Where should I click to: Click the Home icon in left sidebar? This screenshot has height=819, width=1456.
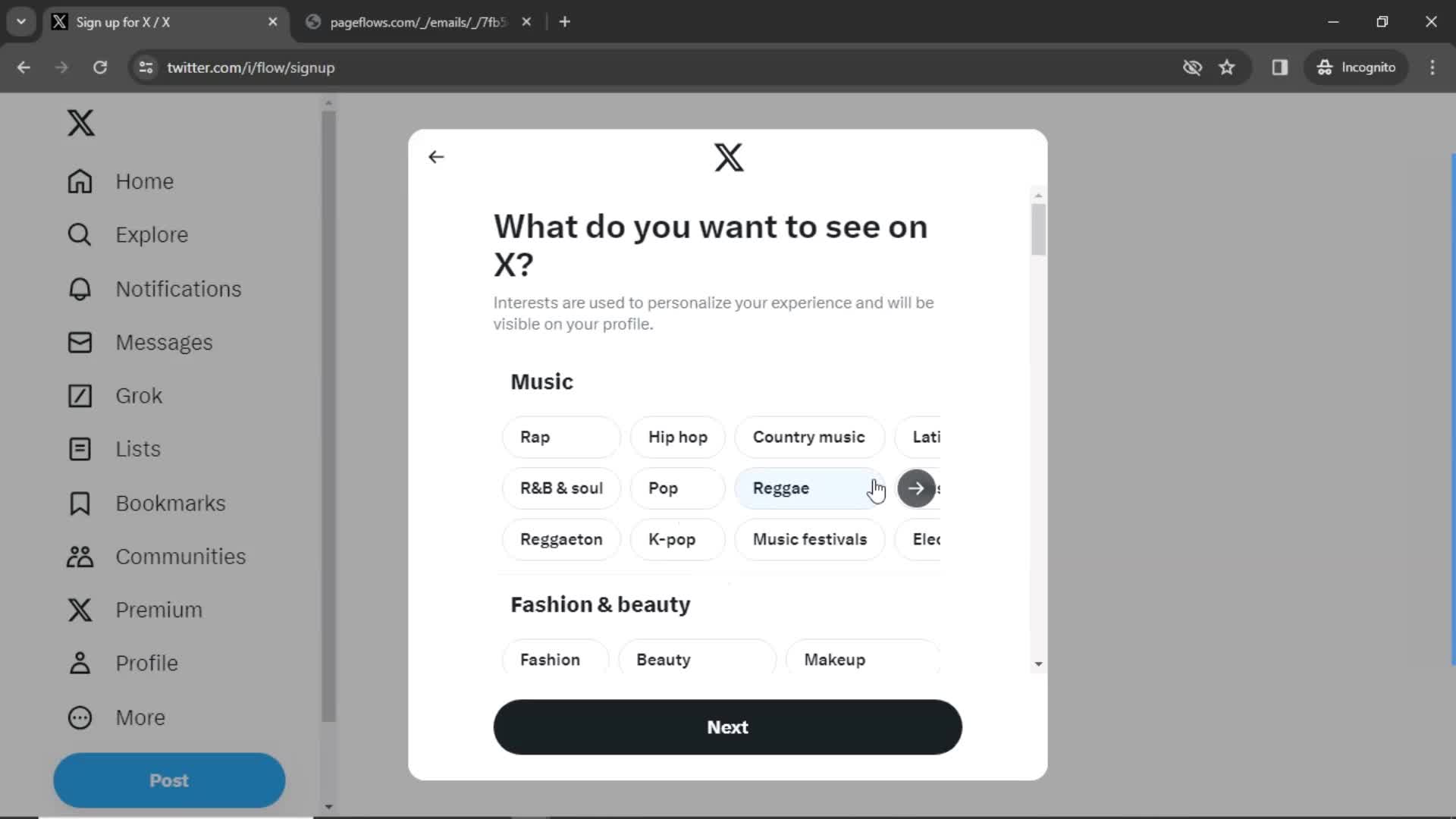[79, 181]
